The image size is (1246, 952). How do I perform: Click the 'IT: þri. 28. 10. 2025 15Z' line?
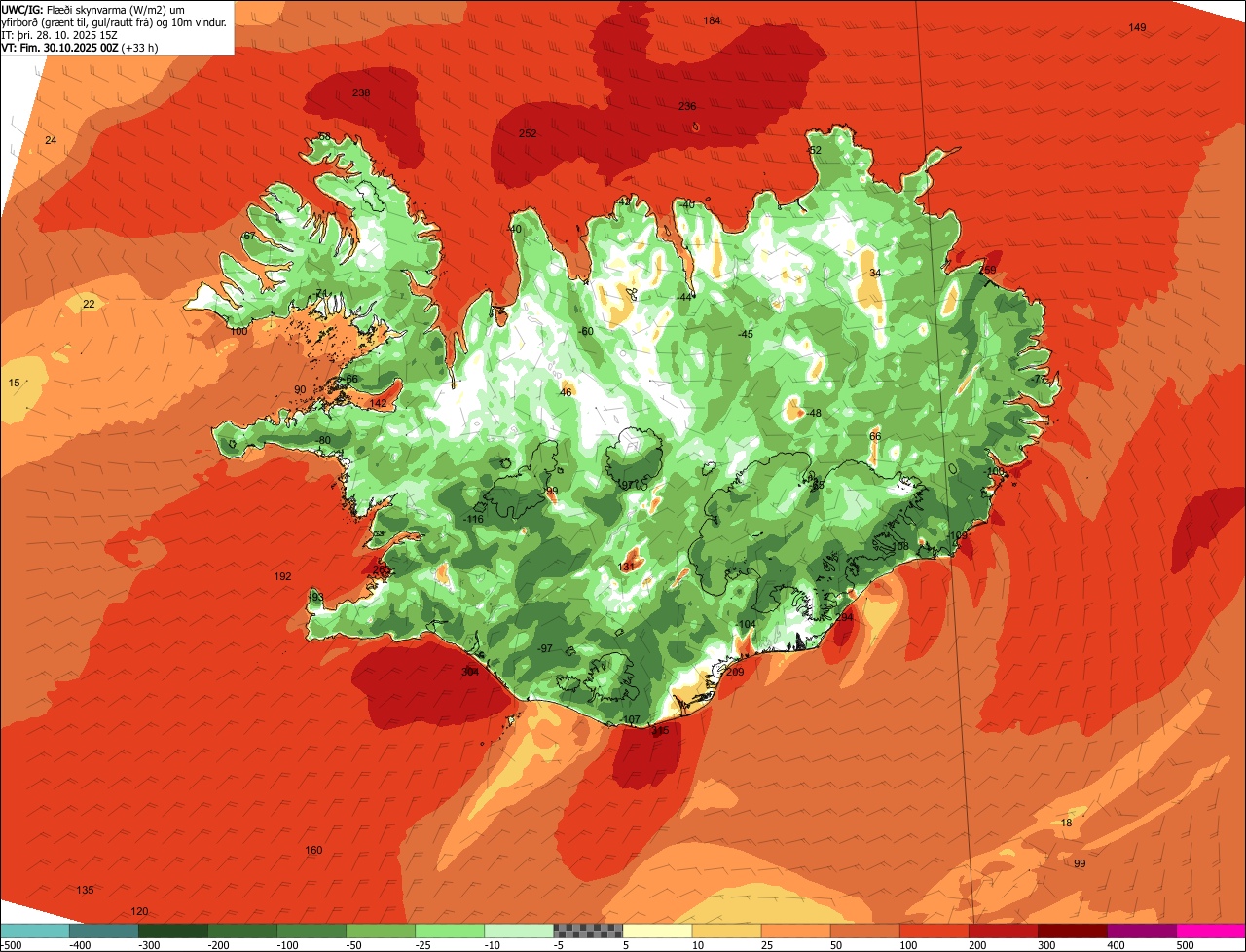click(x=59, y=35)
